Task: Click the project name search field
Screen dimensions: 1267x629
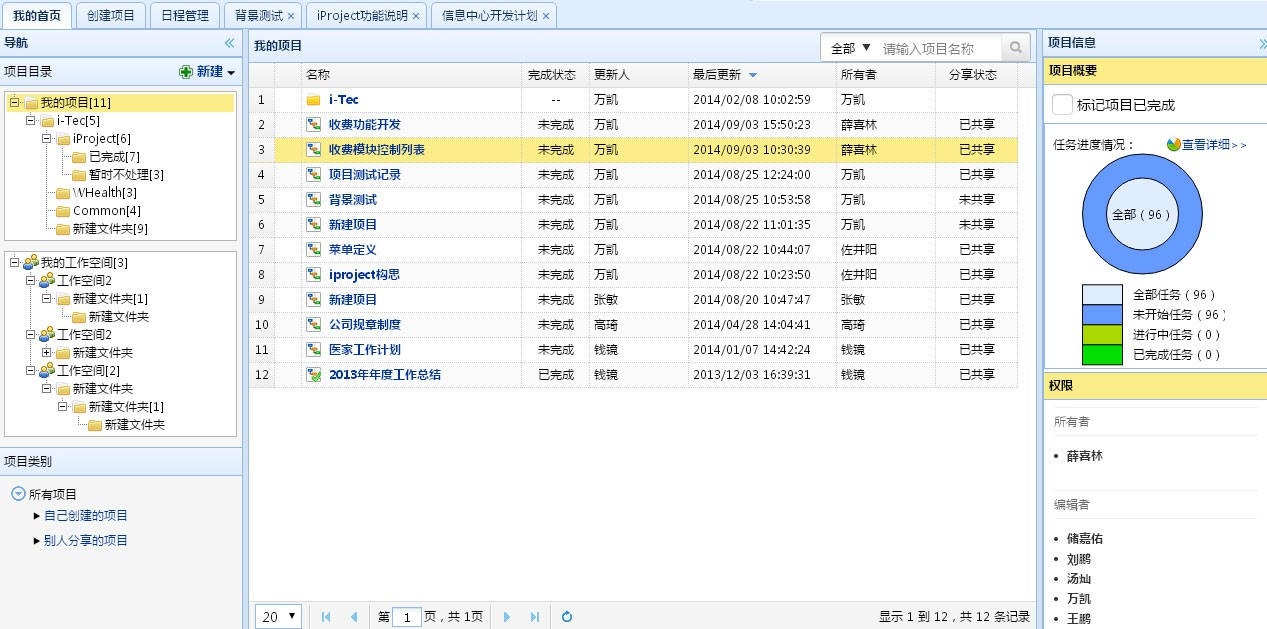Action: tap(939, 48)
